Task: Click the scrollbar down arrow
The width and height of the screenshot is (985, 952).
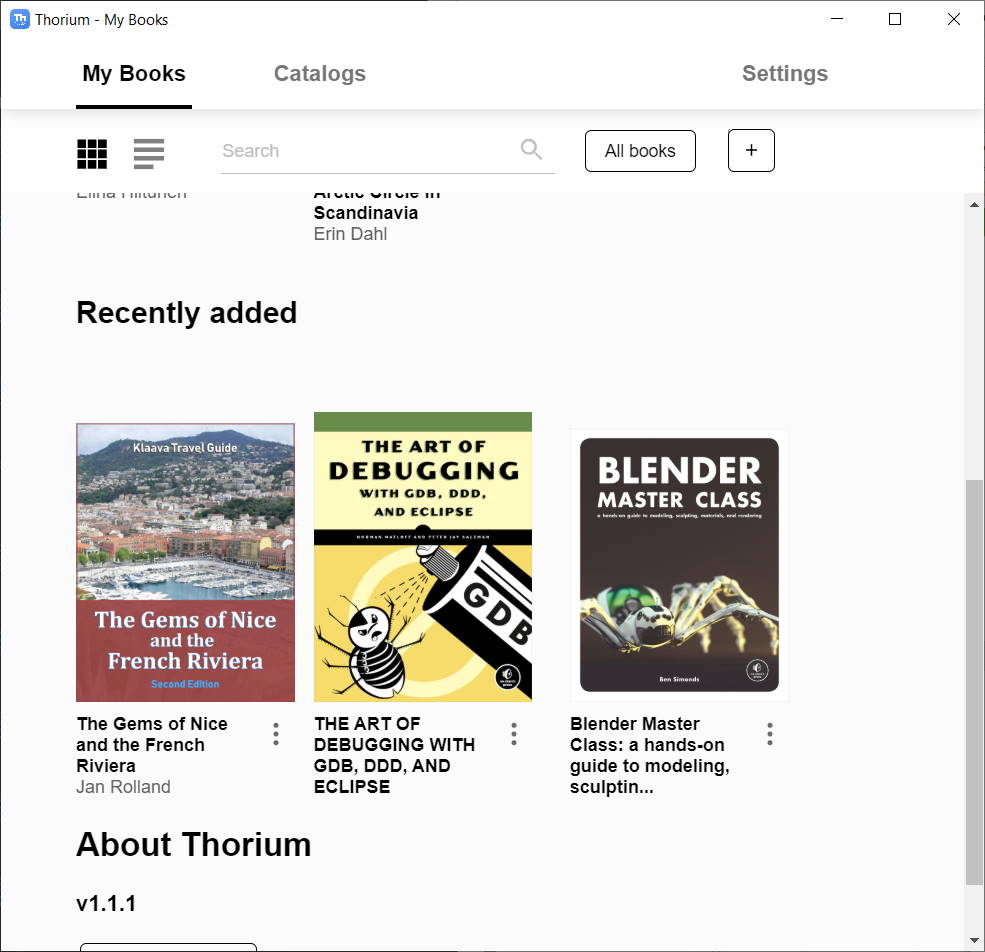Action: coord(974,940)
